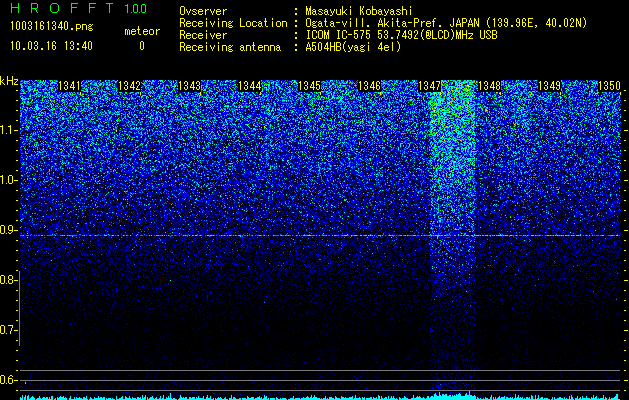Click the Receiving Location field label
The height and width of the screenshot is (400, 629).
point(233,23)
